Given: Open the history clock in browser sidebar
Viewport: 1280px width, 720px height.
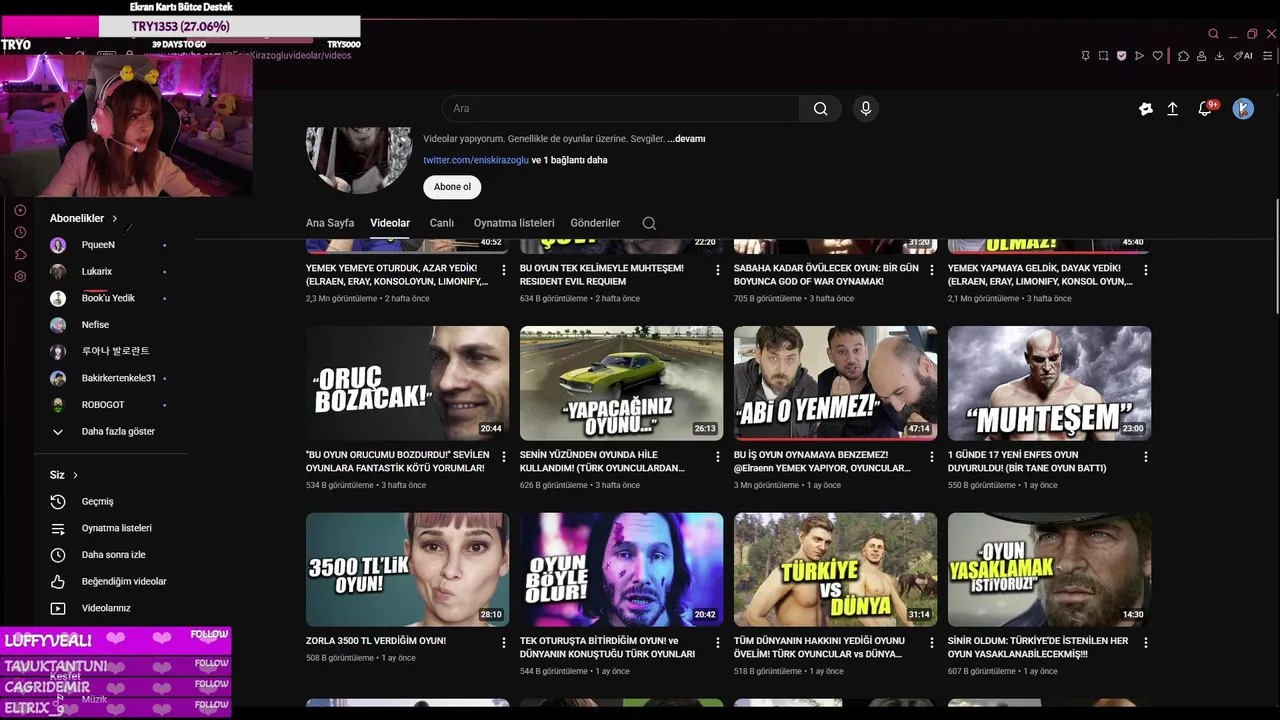Looking at the screenshot, I should [20, 232].
